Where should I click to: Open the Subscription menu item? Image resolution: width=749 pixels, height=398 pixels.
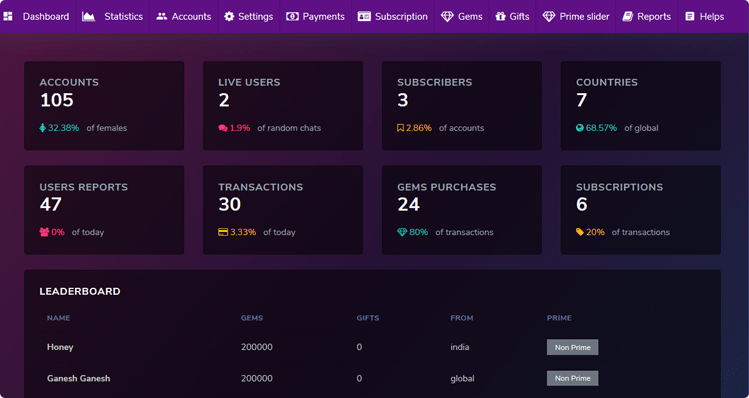[x=401, y=17]
